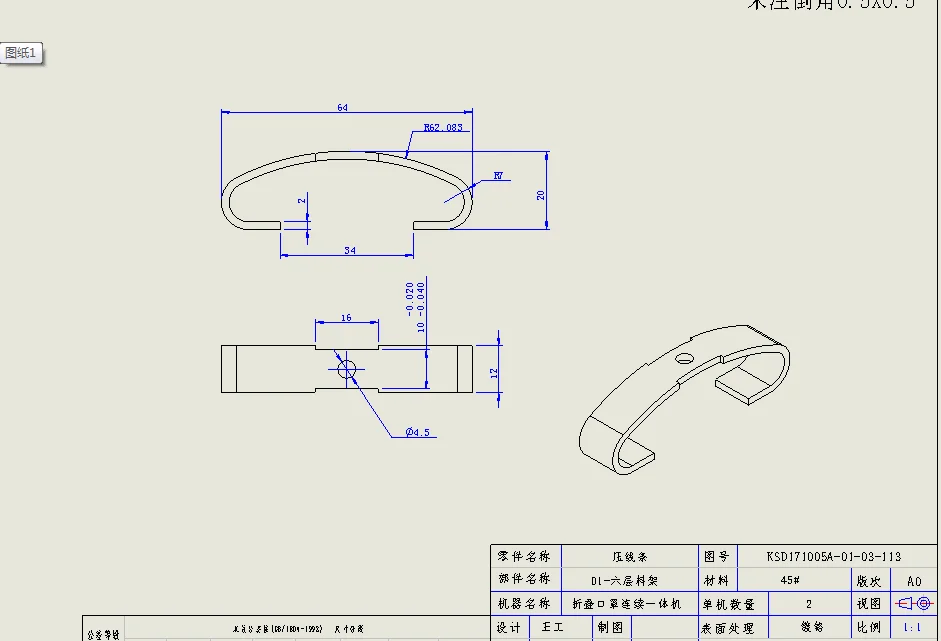Select the 图纸1 sheet label
The height and width of the screenshot is (641, 941).
point(21,53)
